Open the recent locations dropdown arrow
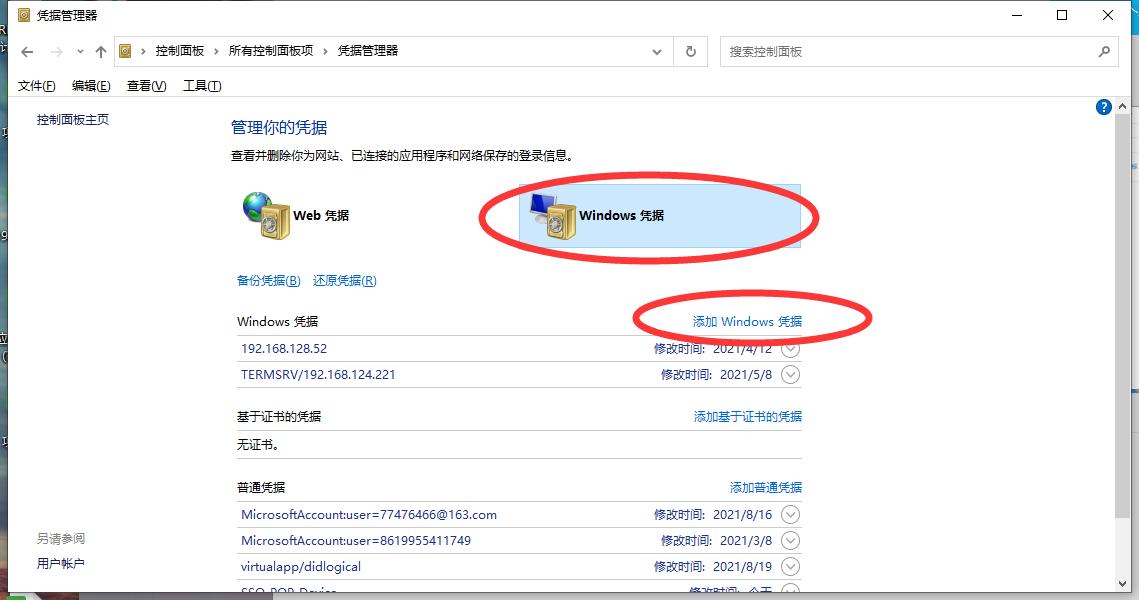Viewport: 1139px width, 600px height. click(80, 52)
